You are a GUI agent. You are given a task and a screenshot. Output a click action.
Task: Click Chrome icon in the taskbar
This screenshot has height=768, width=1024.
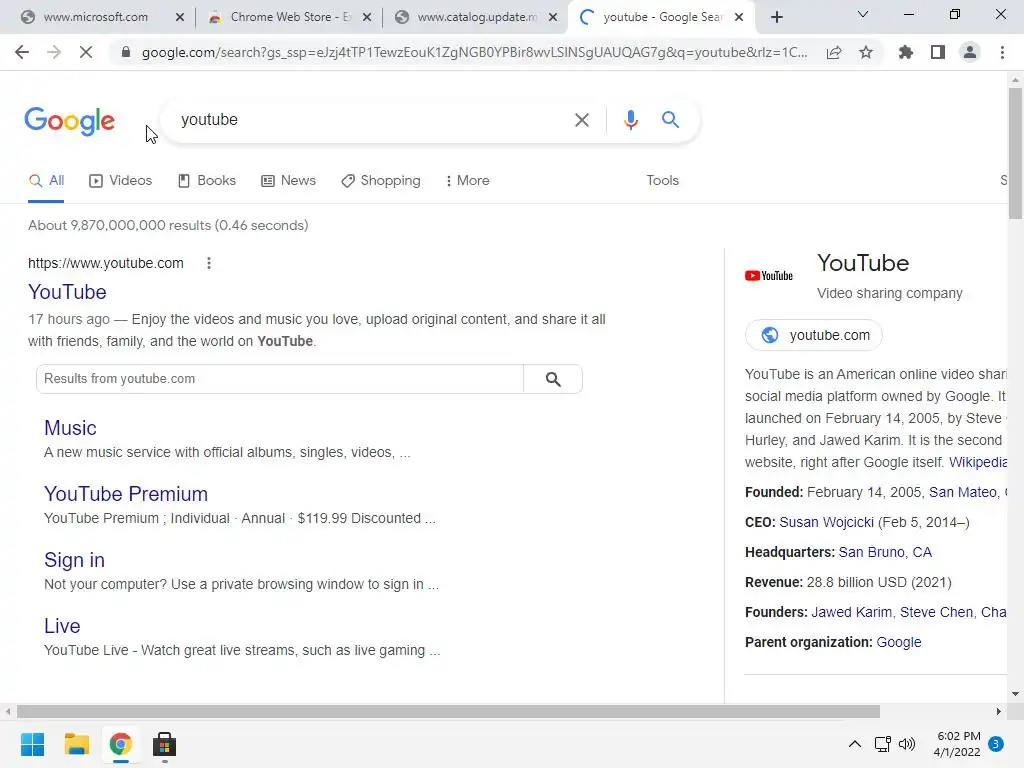coord(120,744)
